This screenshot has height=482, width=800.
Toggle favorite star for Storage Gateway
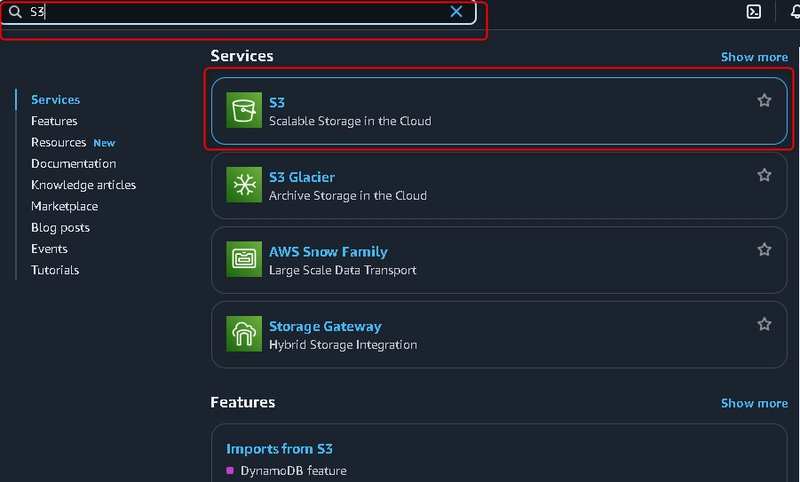point(764,324)
